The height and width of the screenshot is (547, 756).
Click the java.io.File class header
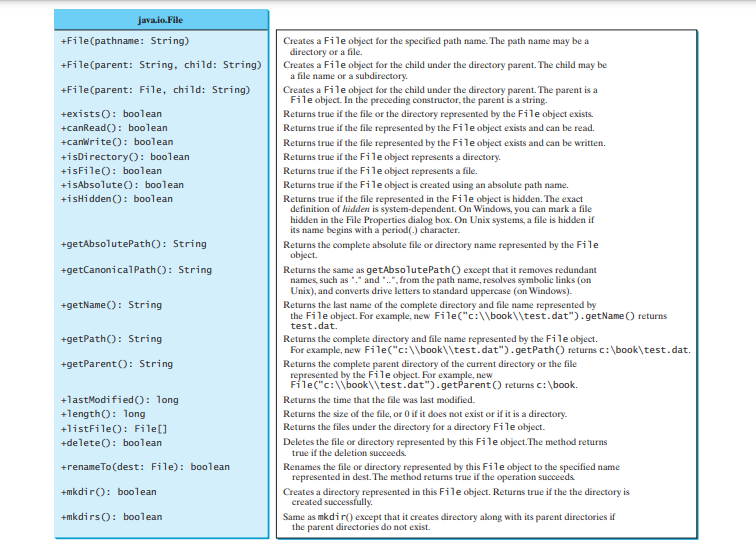(x=161, y=20)
